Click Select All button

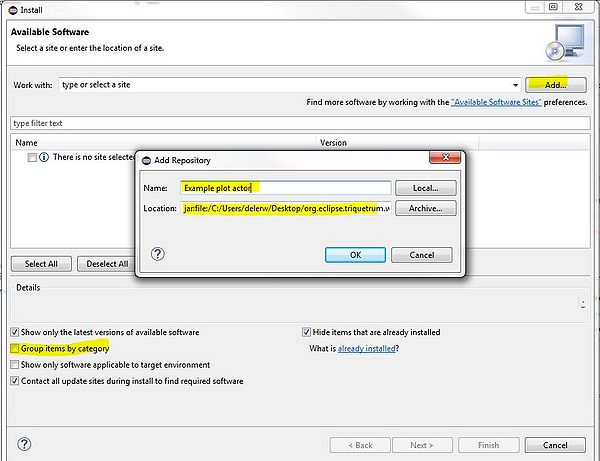pos(41,264)
